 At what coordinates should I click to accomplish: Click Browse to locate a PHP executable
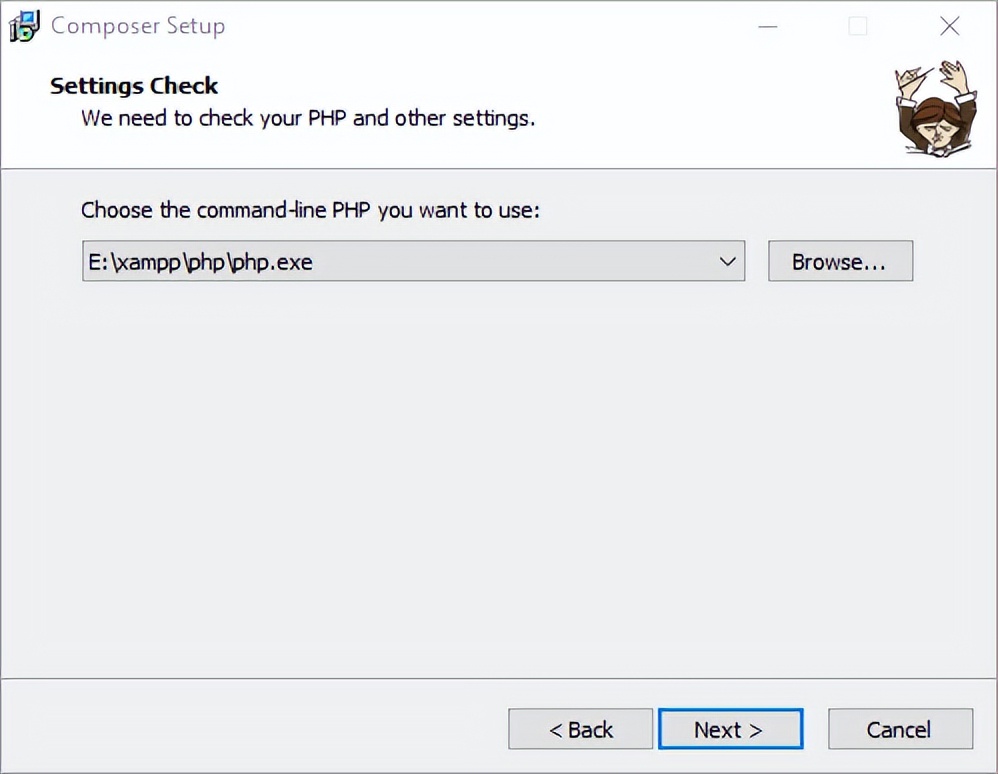tap(840, 261)
